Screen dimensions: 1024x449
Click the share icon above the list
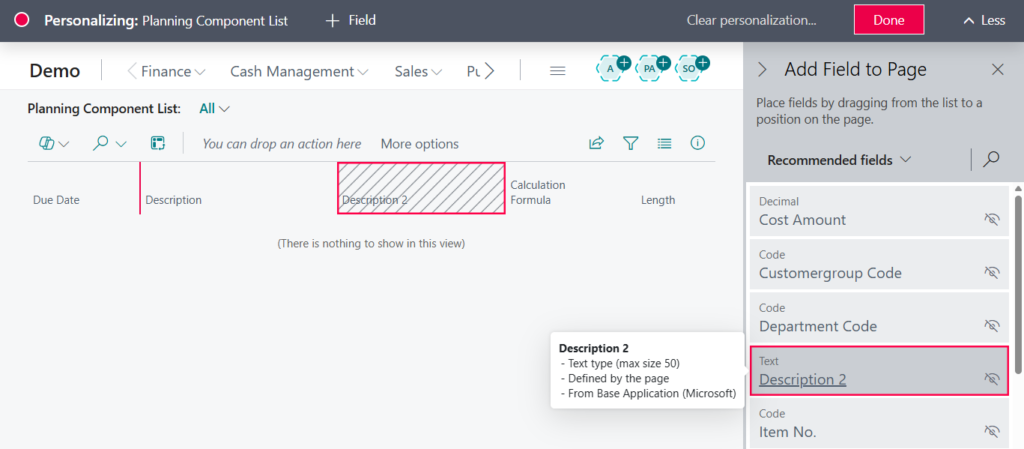596,143
